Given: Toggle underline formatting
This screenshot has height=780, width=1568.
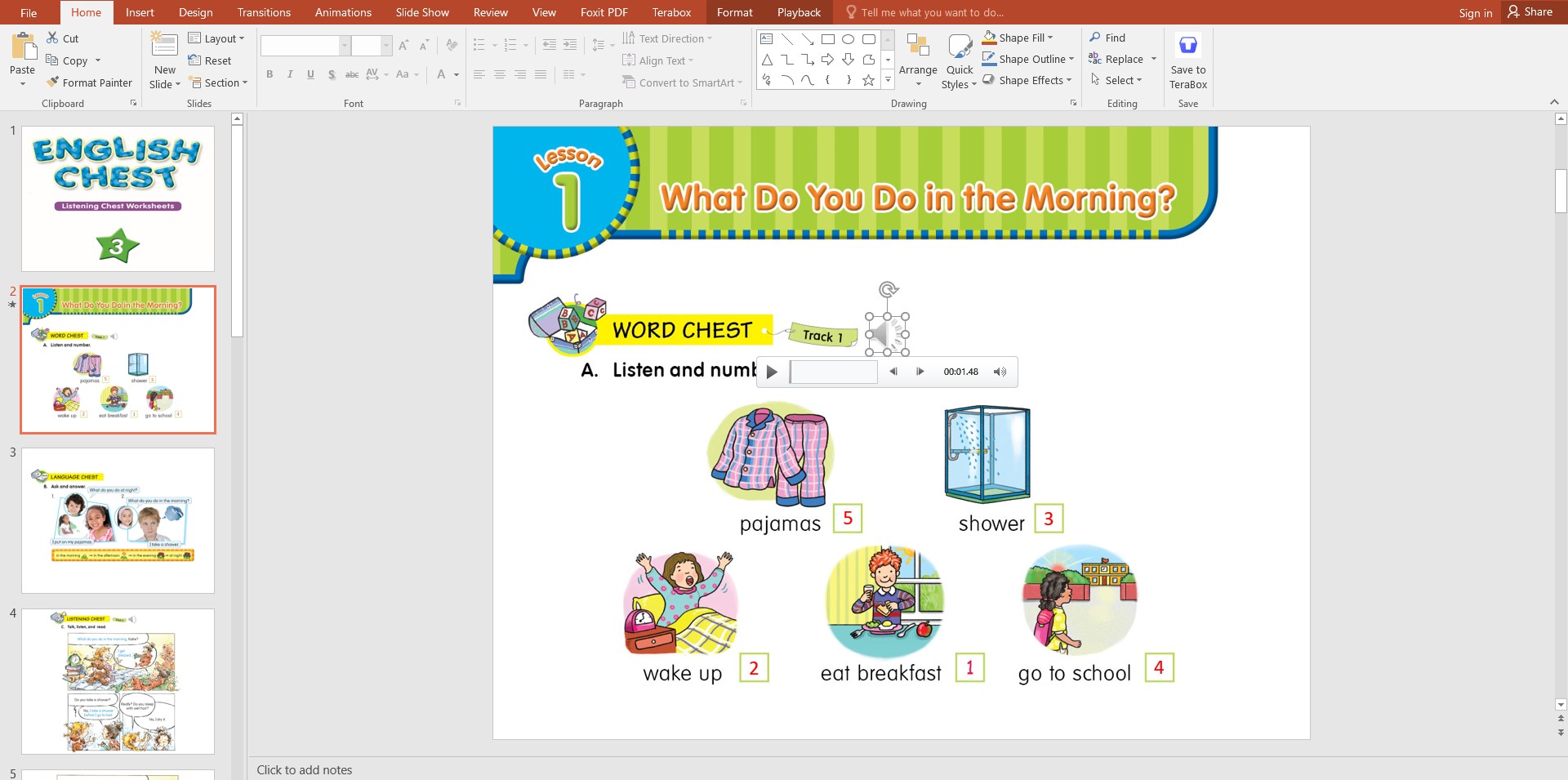Looking at the screenshot, I should [310, 74].
